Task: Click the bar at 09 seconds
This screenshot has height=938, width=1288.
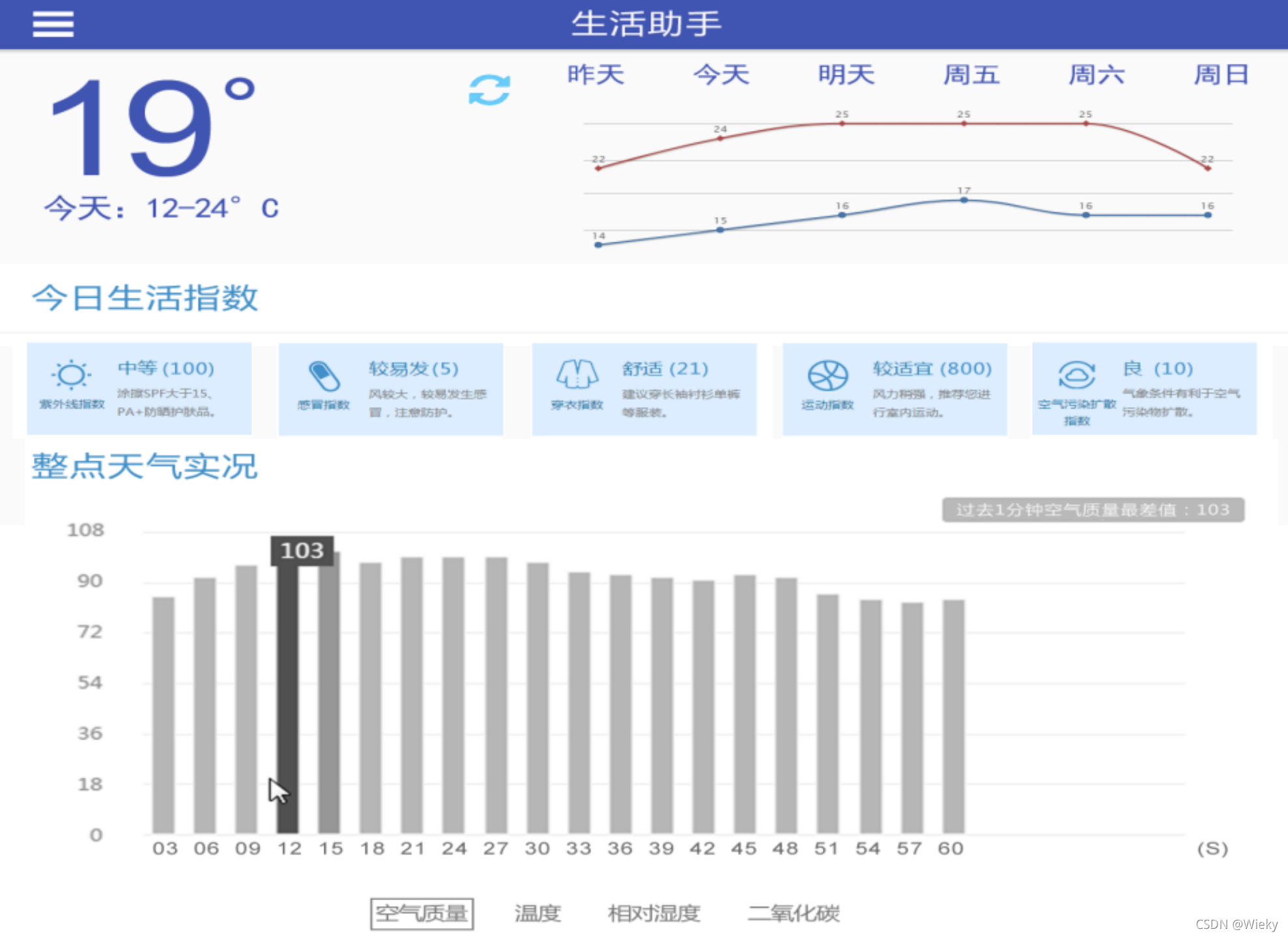Action: [x=246, y=700]
